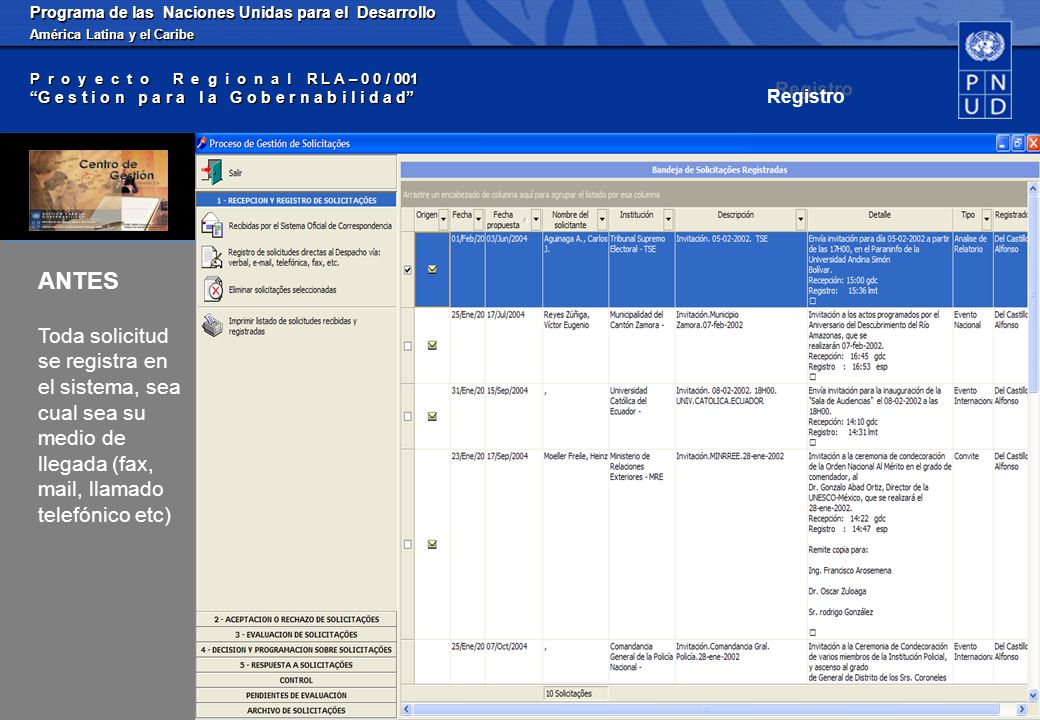
Task: Toggle small box under Tribunal Supremo Detalle text
Action: pos(812,301)
